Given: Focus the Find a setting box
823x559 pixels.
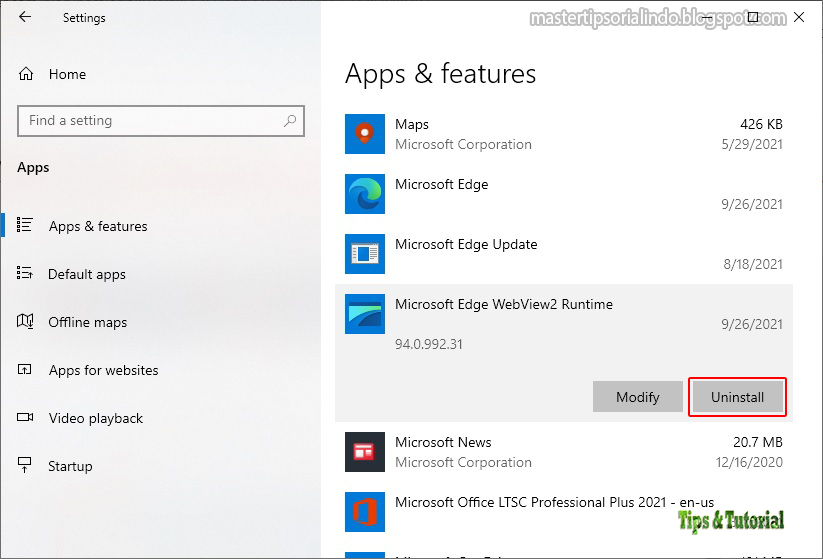Looking at the screenshot, I should pyautogui.click(x=161, y=121).
